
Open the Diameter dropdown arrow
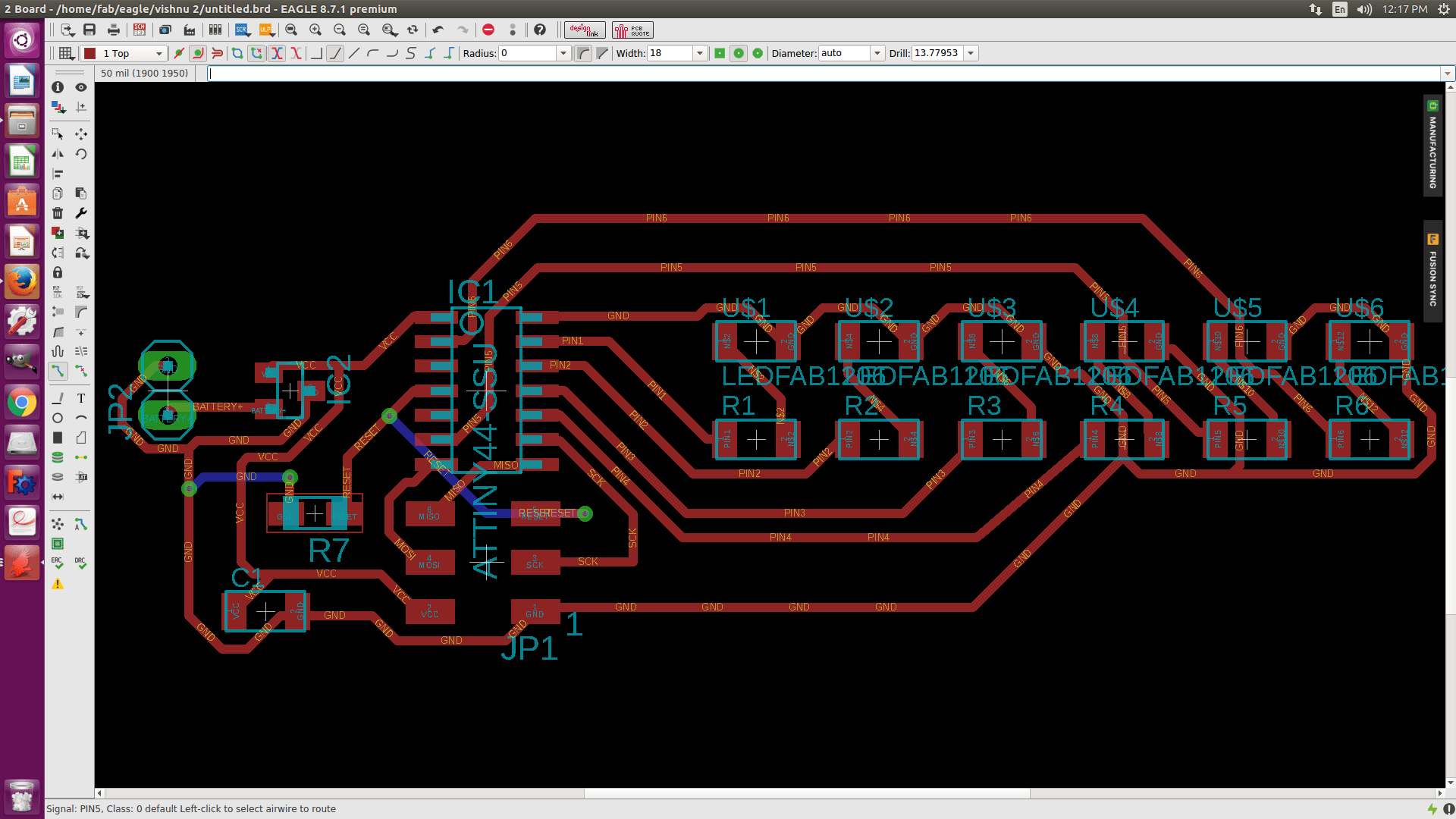point(877,53)
